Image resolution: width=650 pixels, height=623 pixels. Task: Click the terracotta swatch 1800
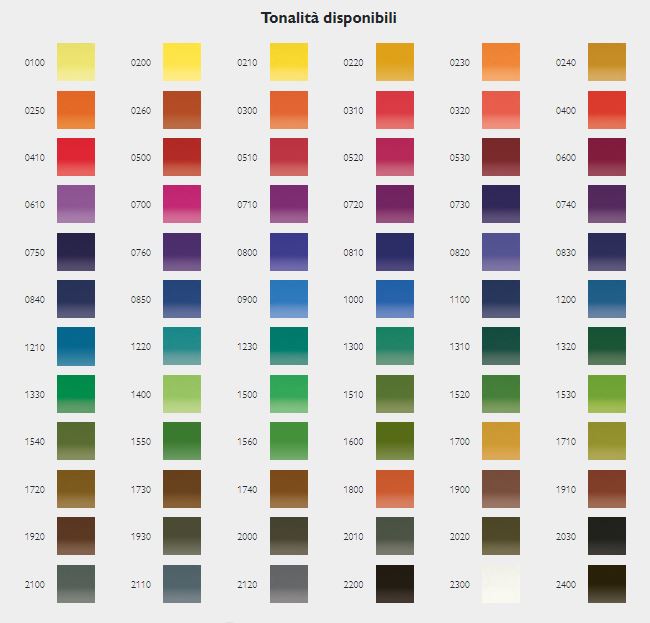[x=395, y=489]
